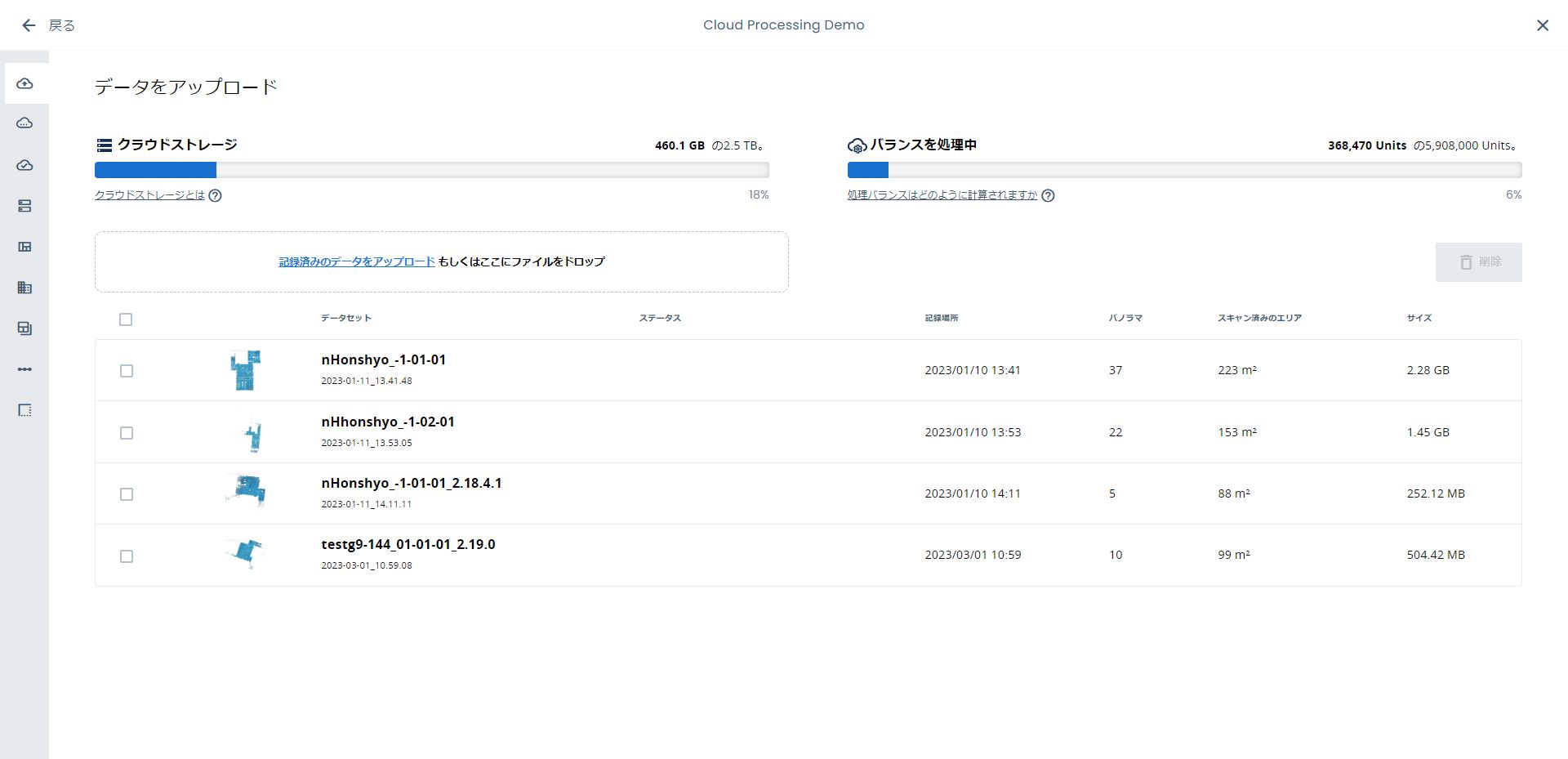This screenshot has height=759, width=1568.
Task: Check the nHonshyo_-1-01-01_2.18.4.1 row checkbox
Action: point(127,494)
